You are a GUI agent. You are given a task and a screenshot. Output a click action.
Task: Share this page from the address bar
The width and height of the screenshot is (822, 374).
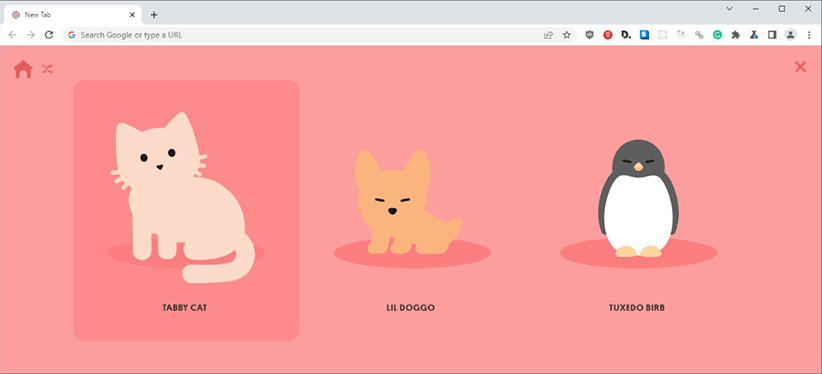pos(548,35)
